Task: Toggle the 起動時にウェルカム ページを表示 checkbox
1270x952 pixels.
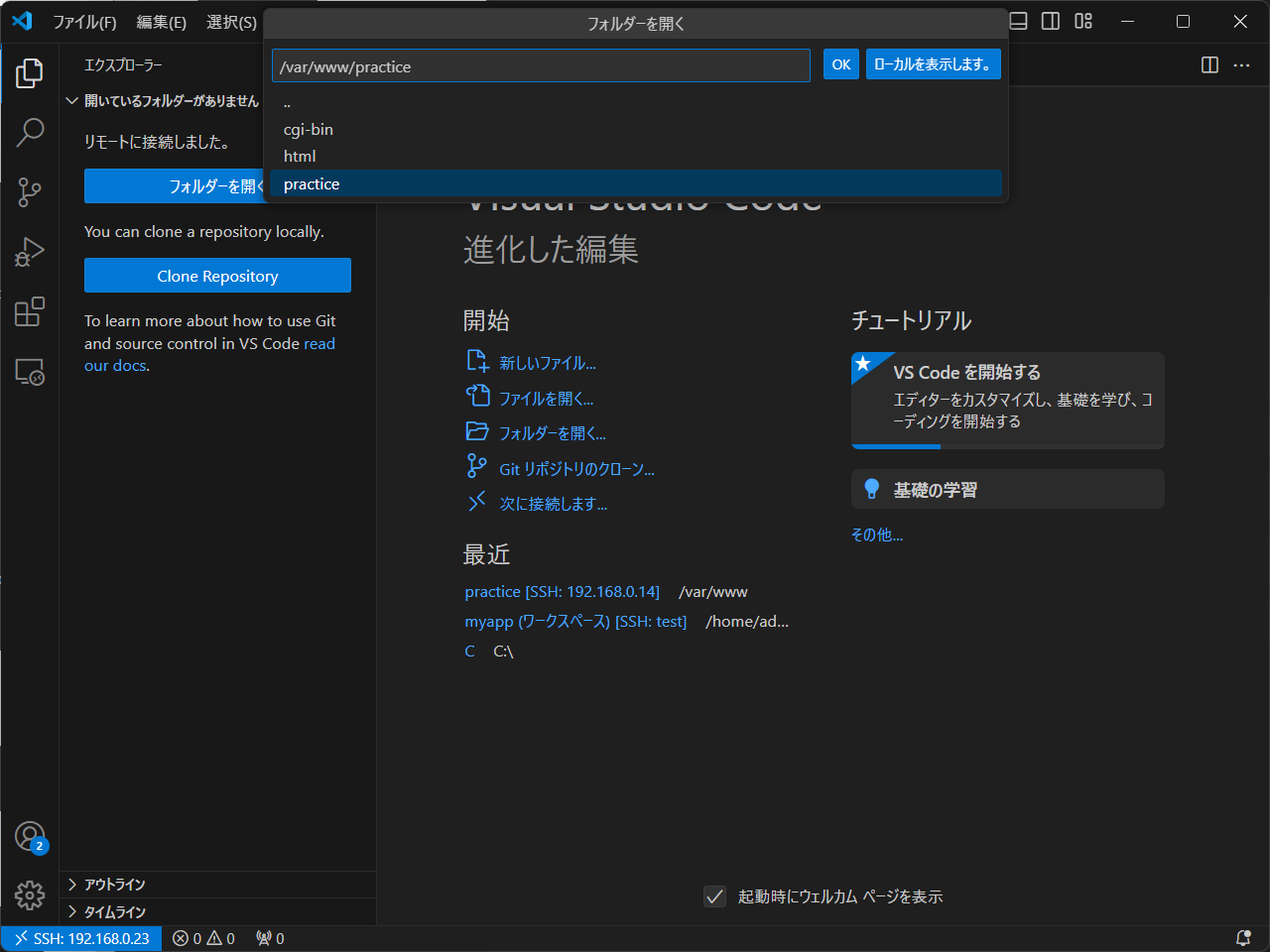Action: [x=715, y=896]
